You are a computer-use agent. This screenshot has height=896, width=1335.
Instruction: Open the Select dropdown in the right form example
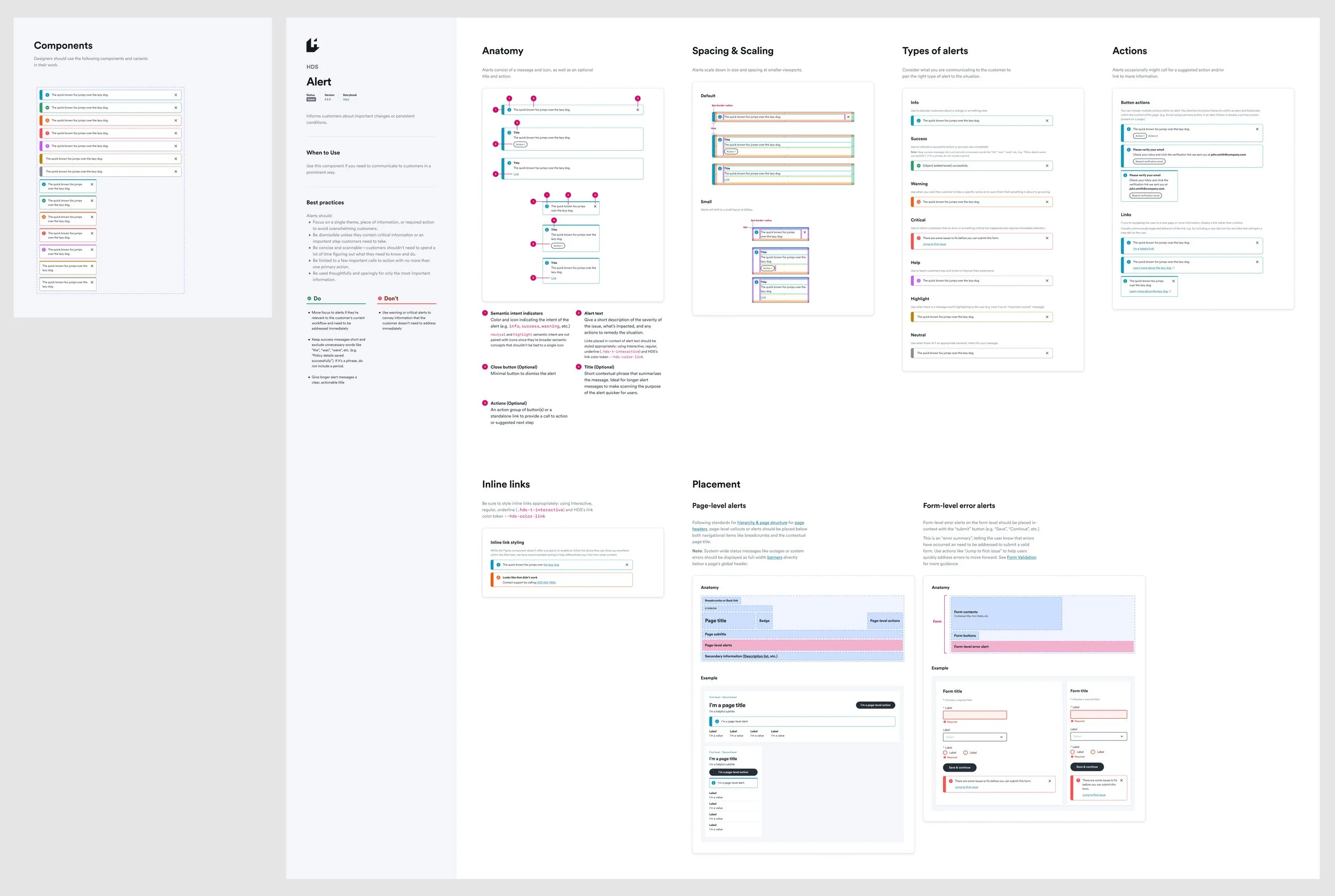pos(1098,736)
